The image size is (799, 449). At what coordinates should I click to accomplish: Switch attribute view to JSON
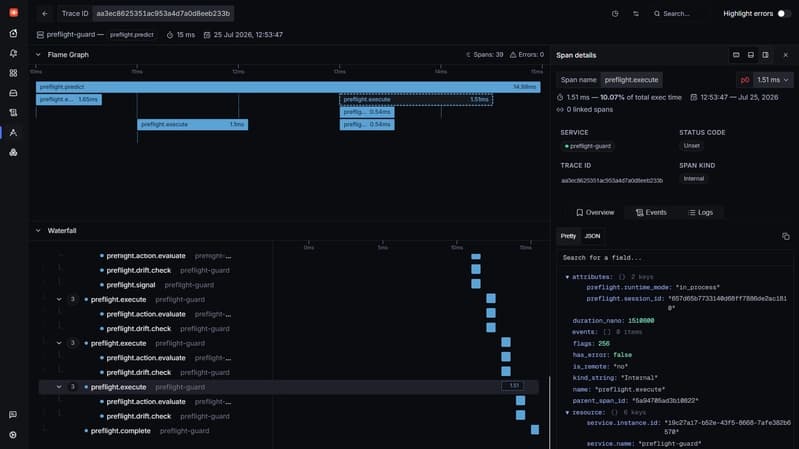pyautogui.click(x=592, y=236)
